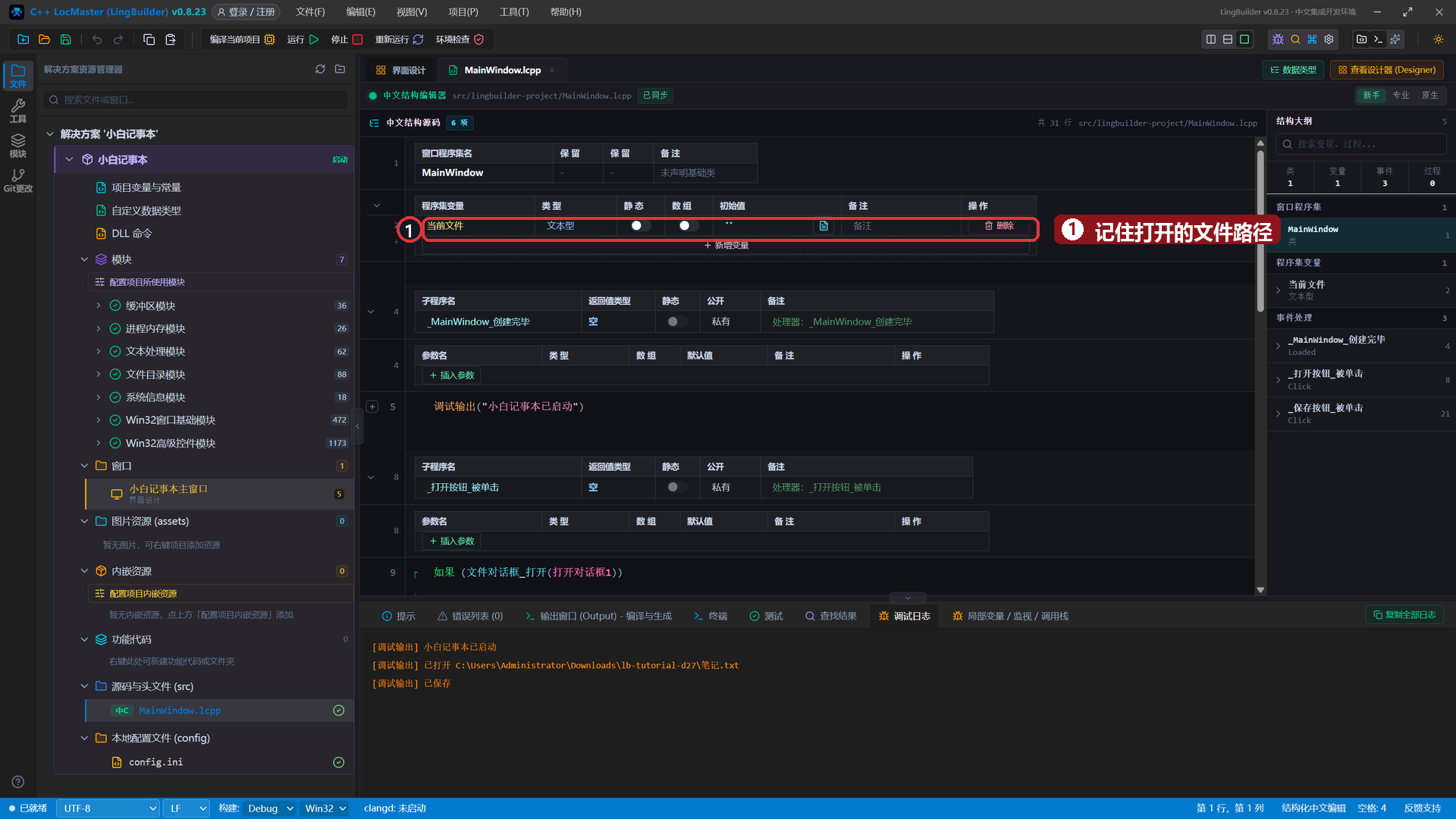Click the blue command-key icon
Viewport: 1456px width, 819px height.
[x=1312, y=39]
